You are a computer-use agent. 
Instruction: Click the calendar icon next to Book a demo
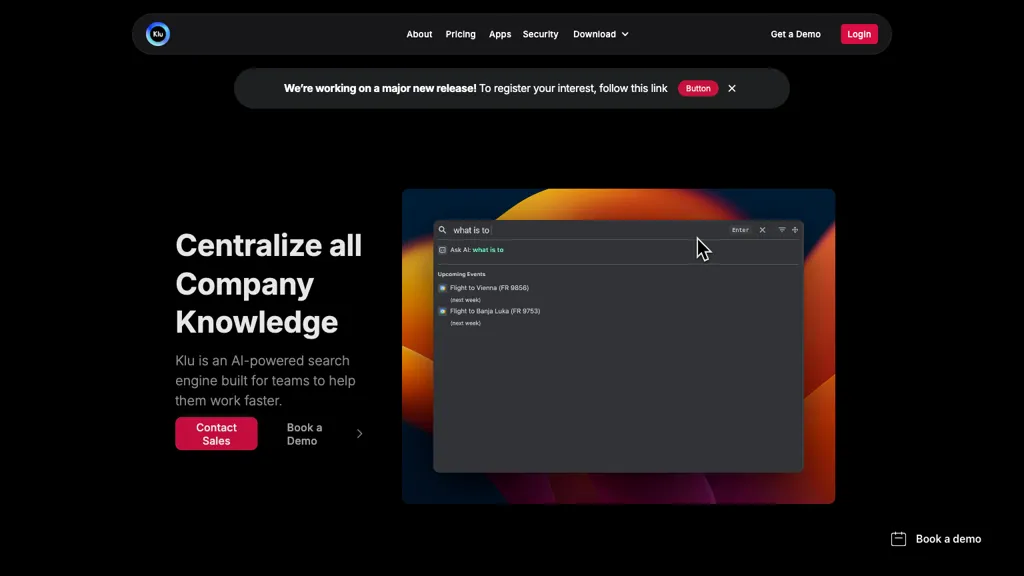coord(898,538)
